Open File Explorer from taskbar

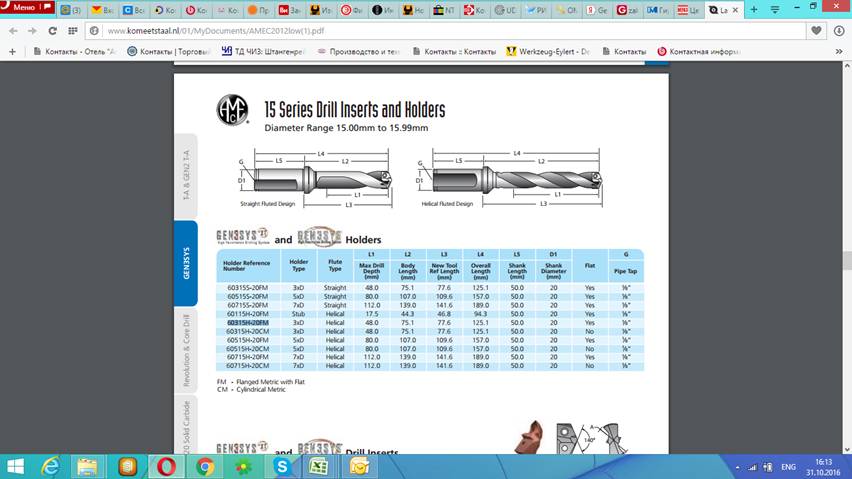pyautogui.click(x=87, y=467)
